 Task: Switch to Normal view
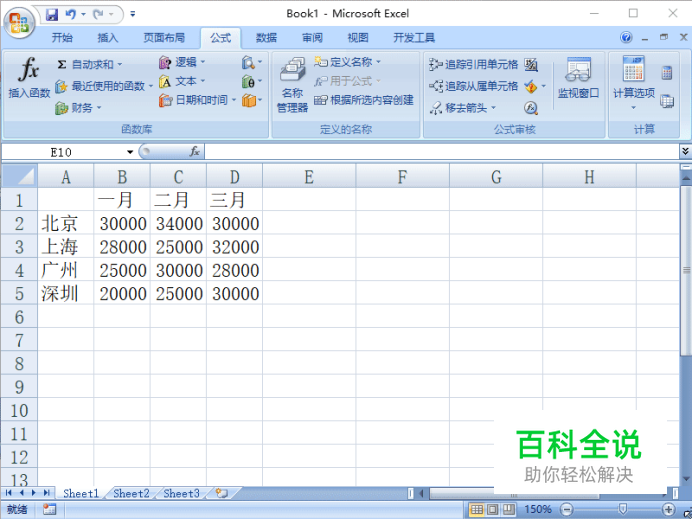477,510
